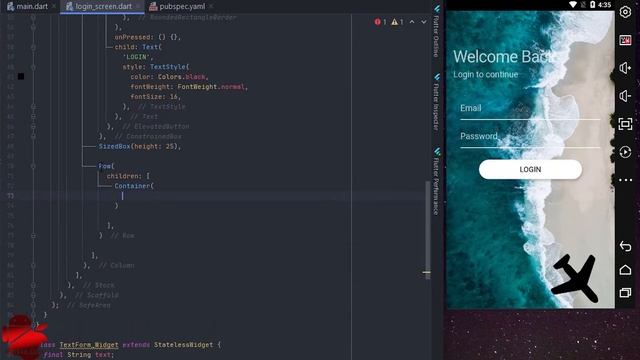Click the Welcome Back heading
640x360 pixels.
tap(504, 57)
